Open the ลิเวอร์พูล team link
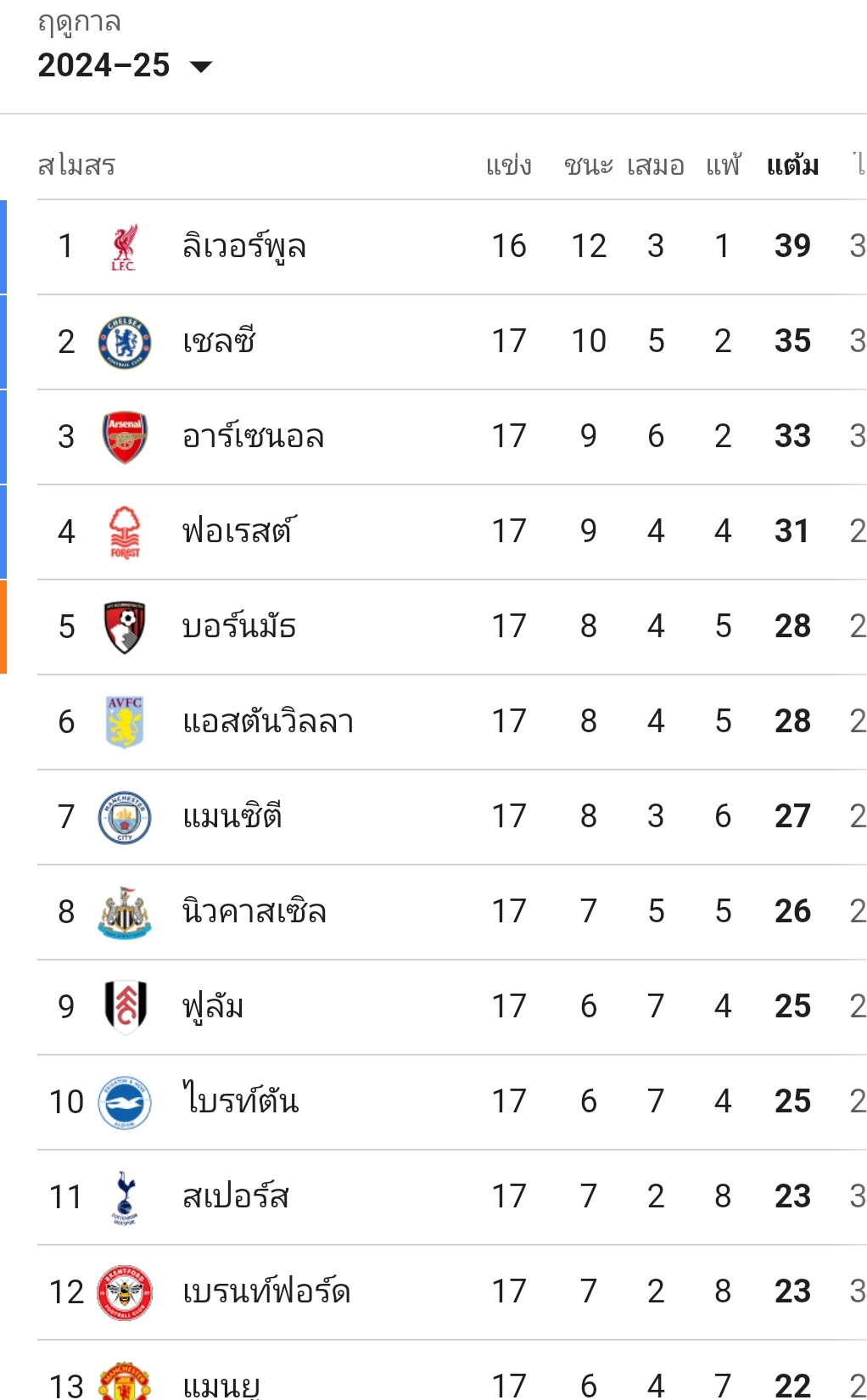The width and height of the screenshot is (867, 1400). pos(244,247)
